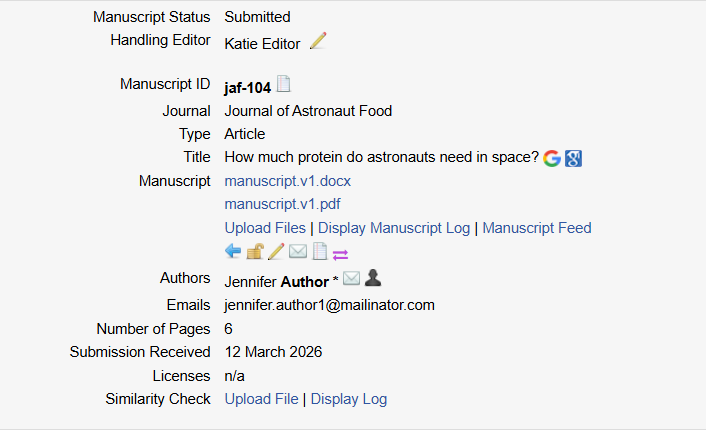Screen dimensions: 706x430
Task: Open manuscript.v1.docx file
Action: [x=288, y=181]
